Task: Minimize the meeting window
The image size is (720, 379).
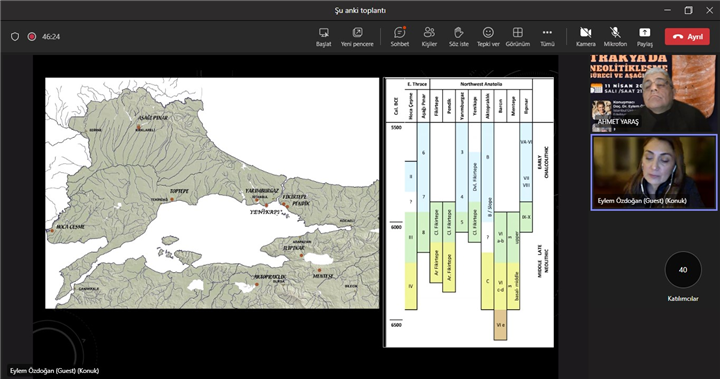Action: coord(667,10)
